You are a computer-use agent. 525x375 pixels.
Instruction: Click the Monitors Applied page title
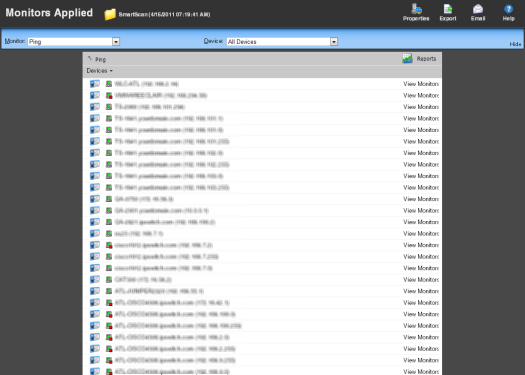[49, 13]
